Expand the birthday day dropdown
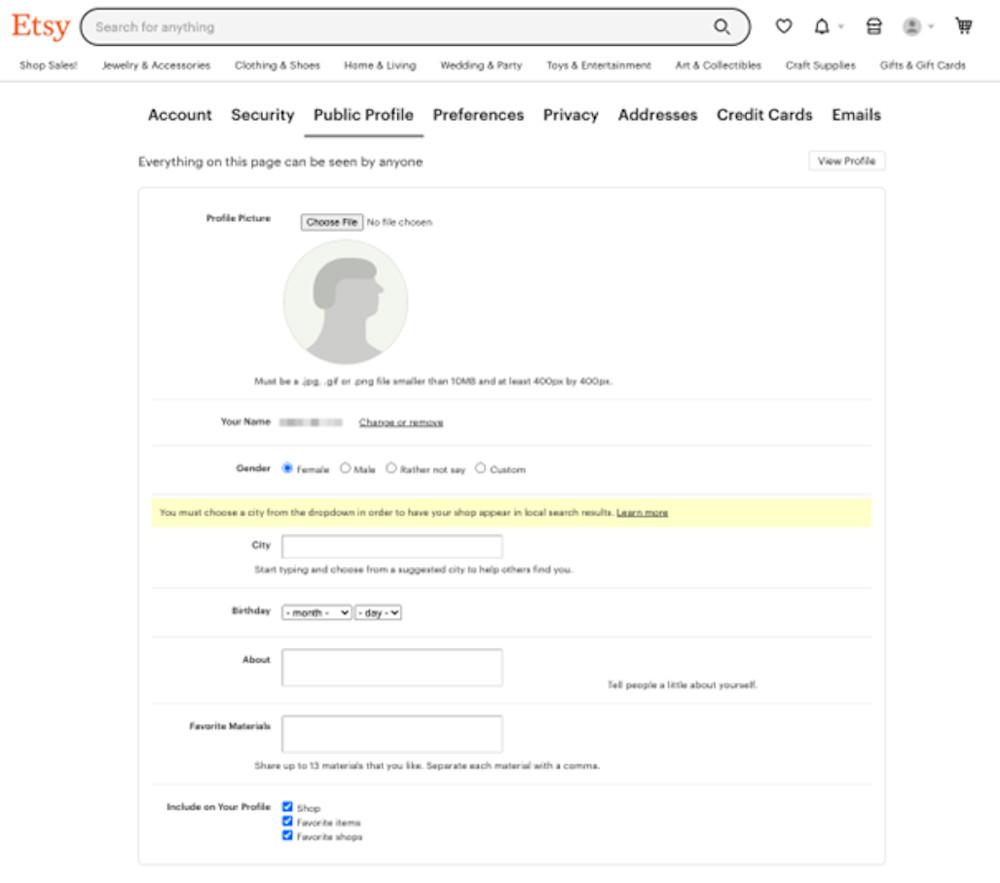Viewport: 1000px width, 883px height. 378,612
